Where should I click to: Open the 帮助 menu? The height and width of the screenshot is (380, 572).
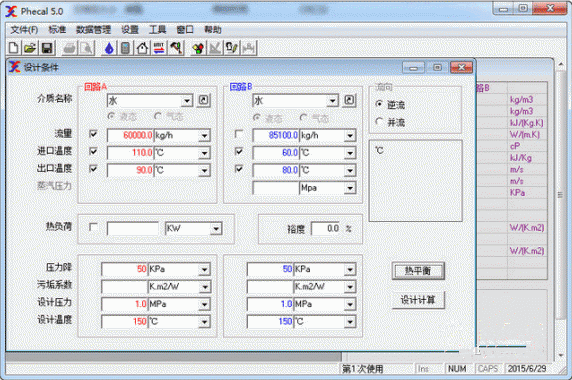click(213, 30)
